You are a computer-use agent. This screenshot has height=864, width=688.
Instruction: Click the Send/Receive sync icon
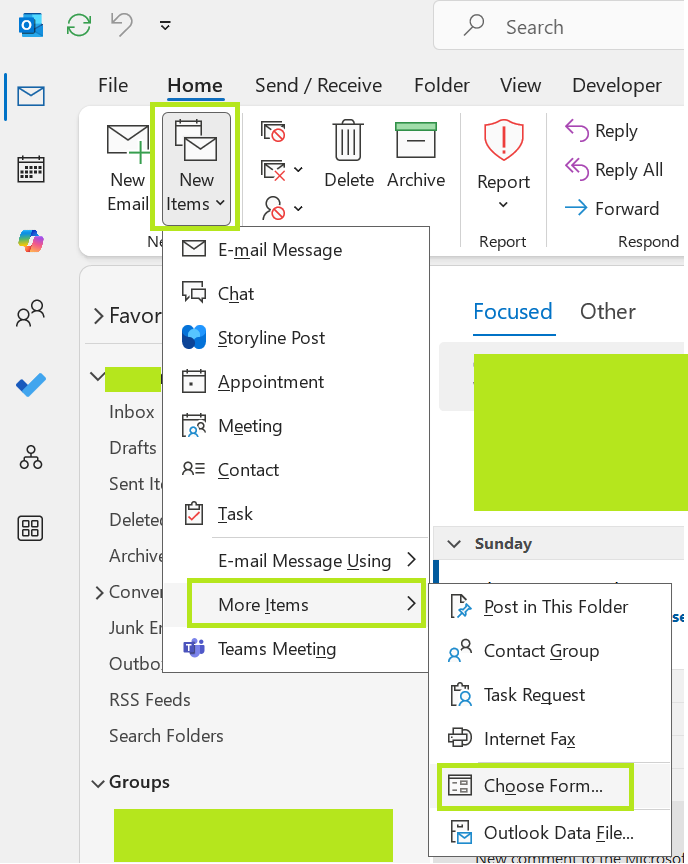[79, 25]
